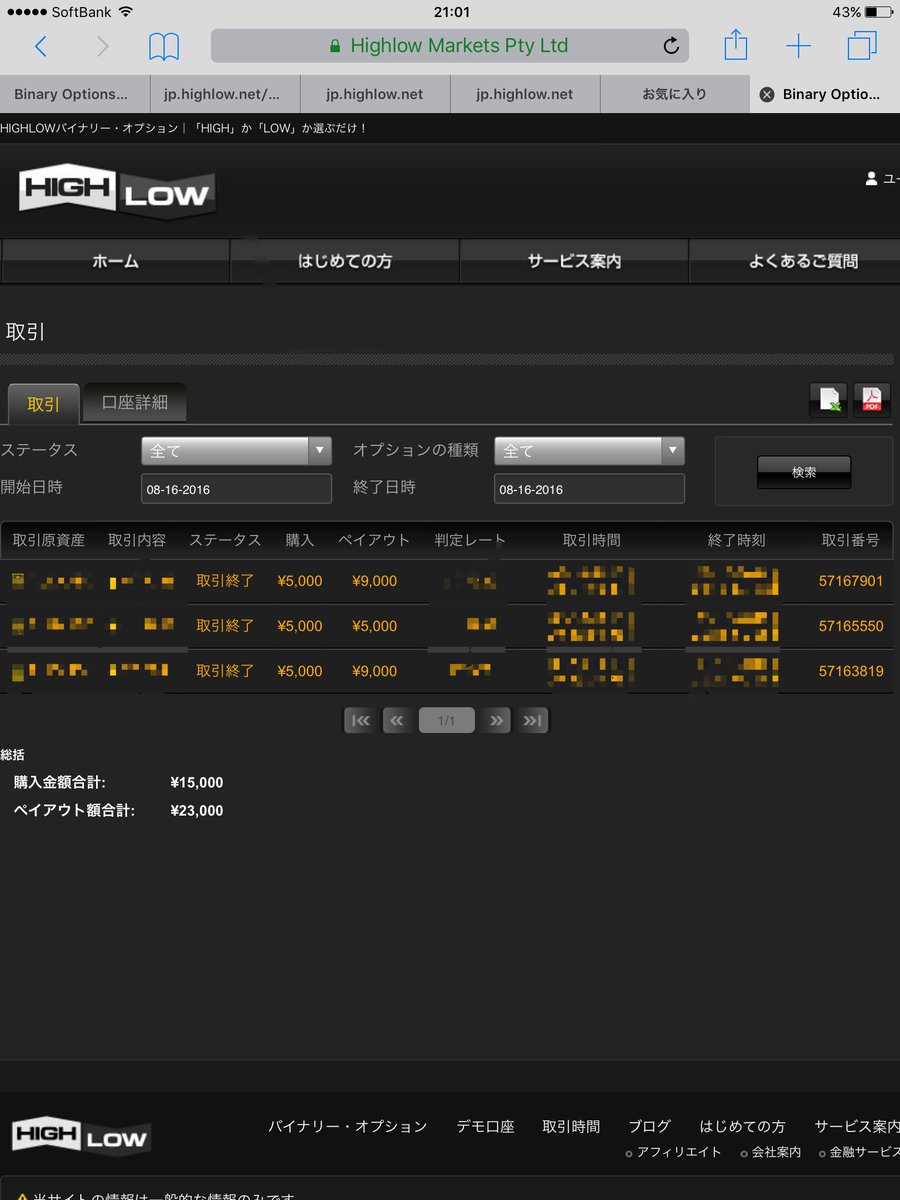The width and height of the screenshot is (900, 1200).
Task: Click the 検索 search button
Action: (804, 472)
